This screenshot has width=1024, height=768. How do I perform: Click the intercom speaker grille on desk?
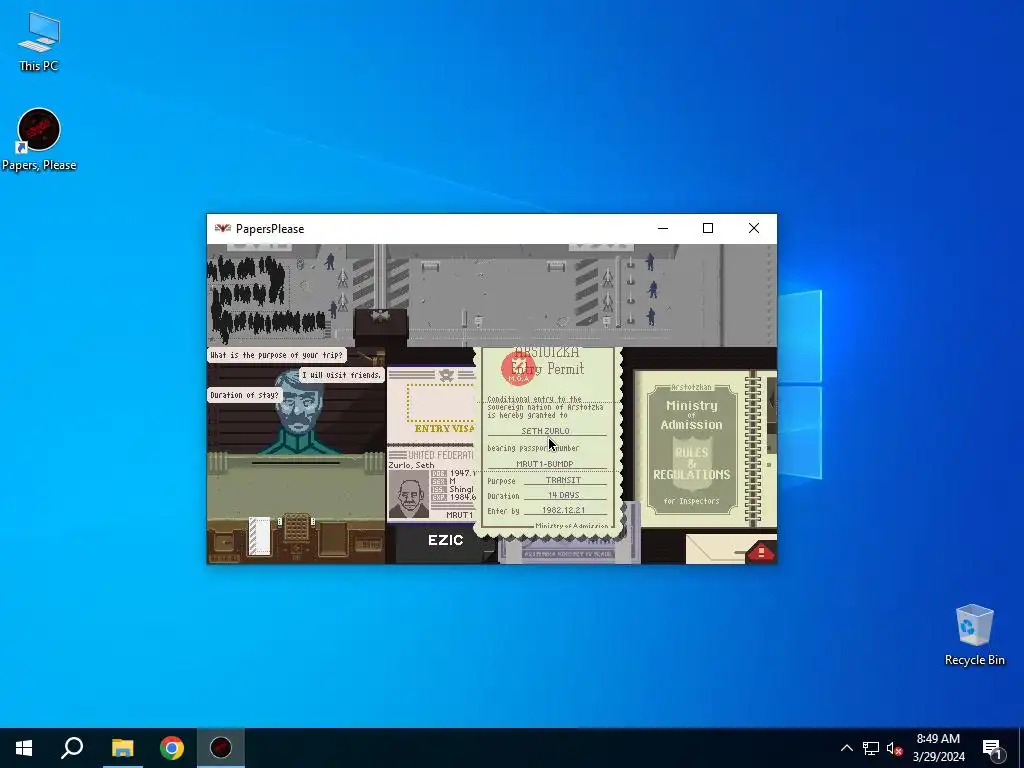click(x=296, y=527)
